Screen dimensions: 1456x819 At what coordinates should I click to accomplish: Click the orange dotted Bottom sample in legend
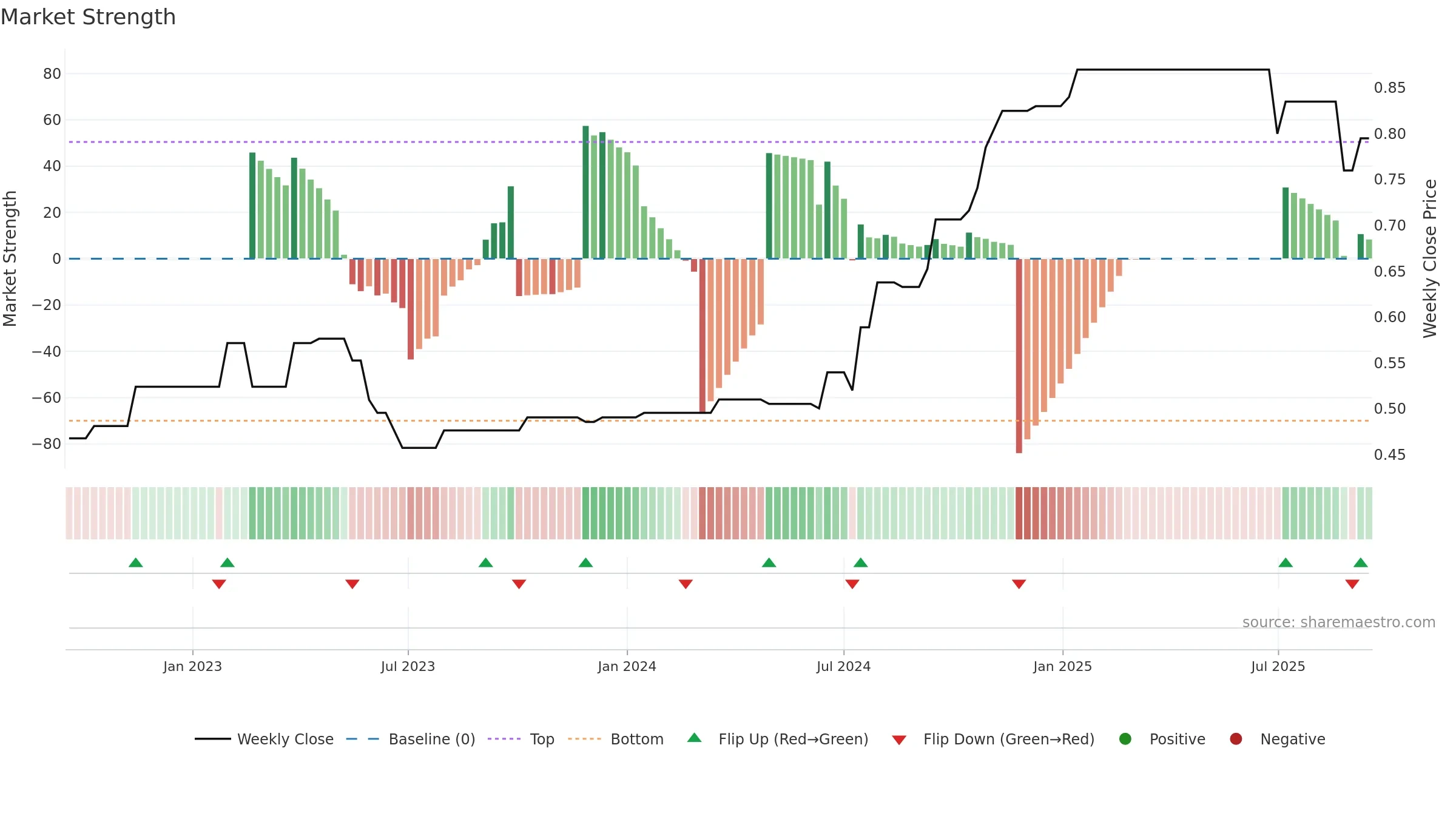tap(585, 739)
